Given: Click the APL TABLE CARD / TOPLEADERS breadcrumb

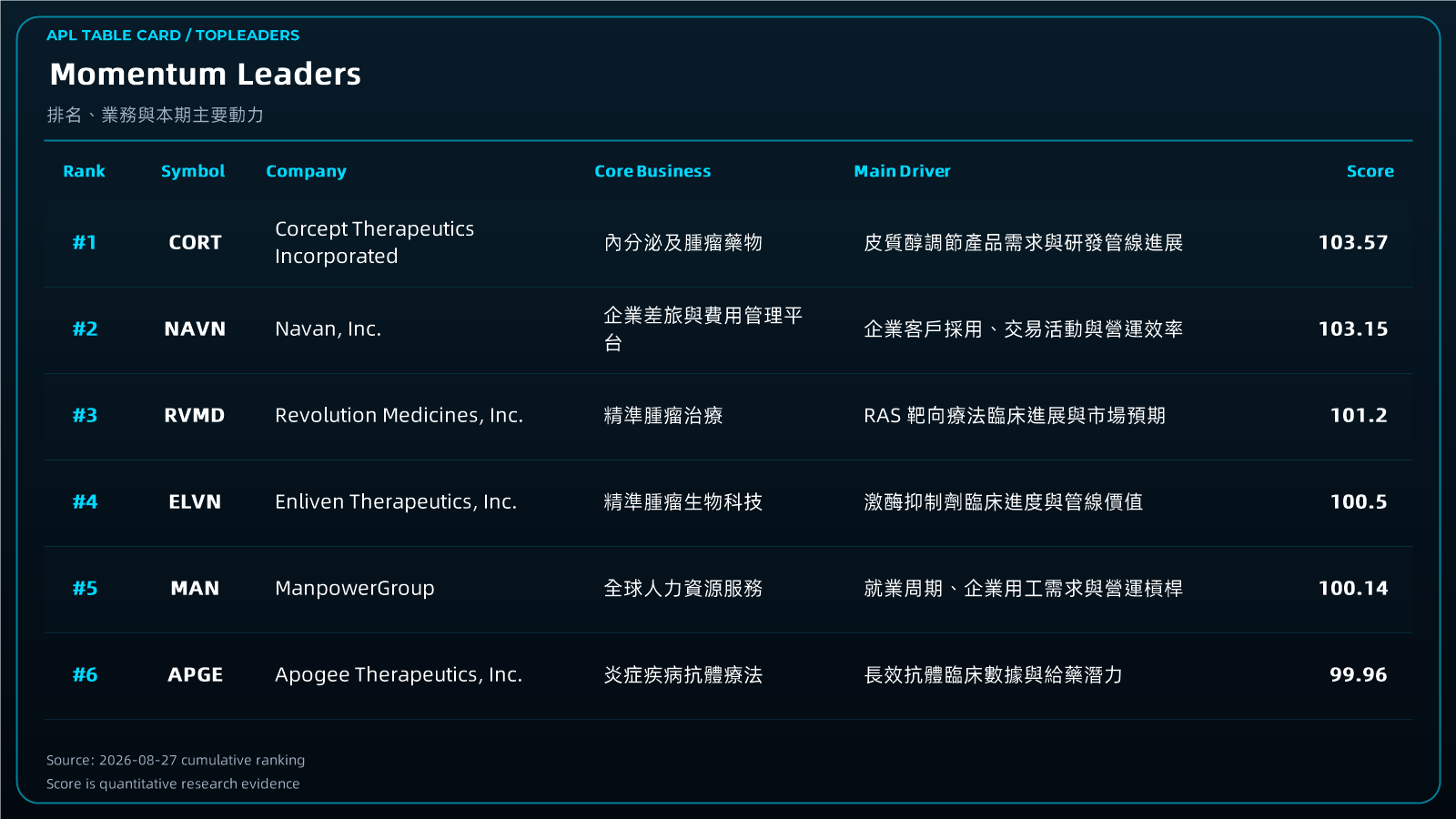Looking at the screenshot, I should pos(173,35).
